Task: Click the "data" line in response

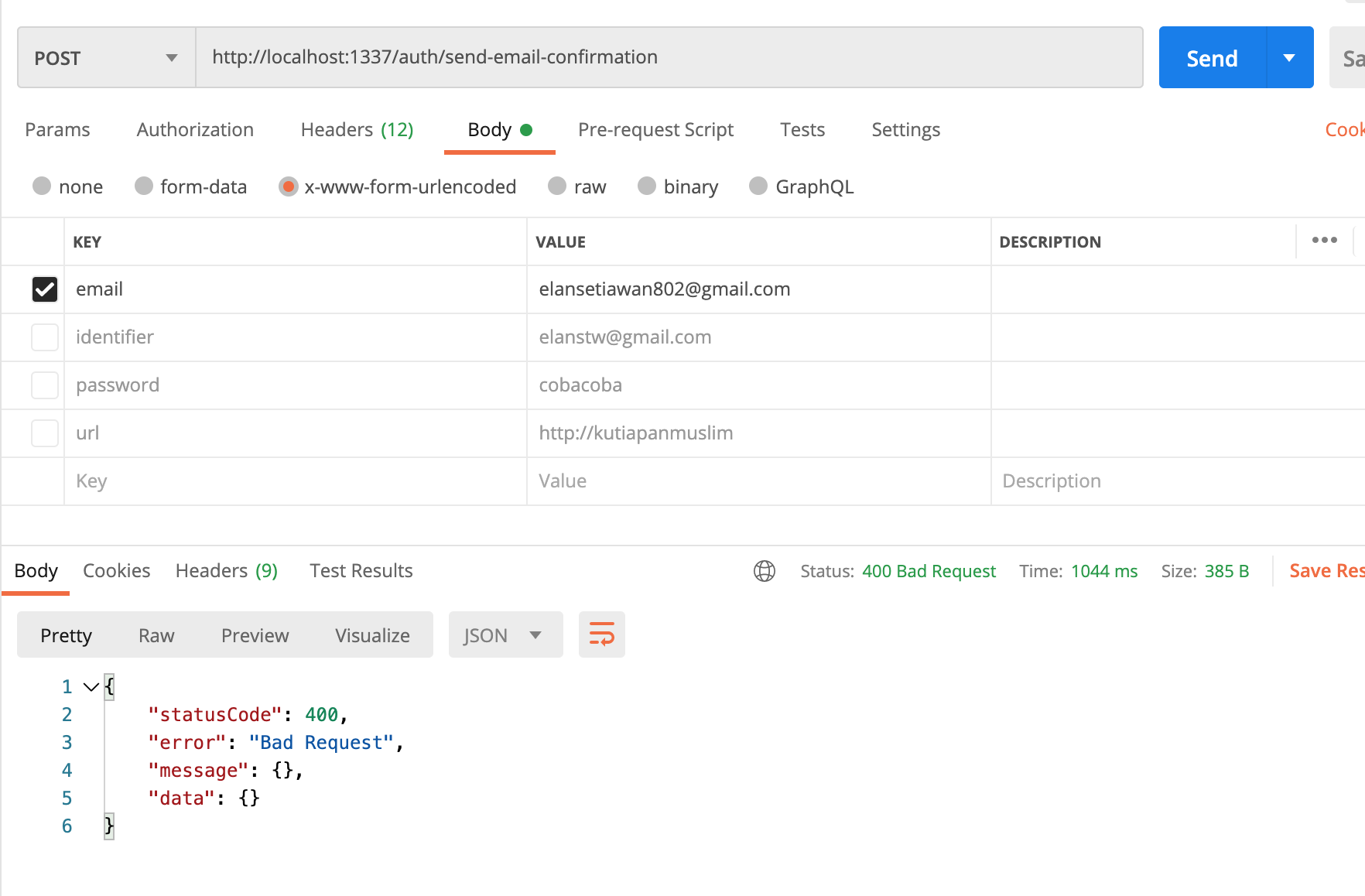Action: point(204,798)
